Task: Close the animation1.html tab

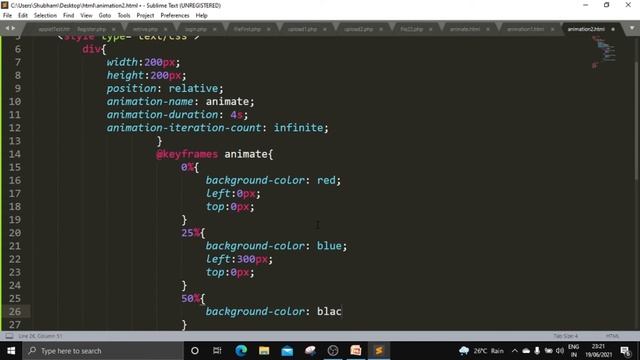Action: coord(552,29)
